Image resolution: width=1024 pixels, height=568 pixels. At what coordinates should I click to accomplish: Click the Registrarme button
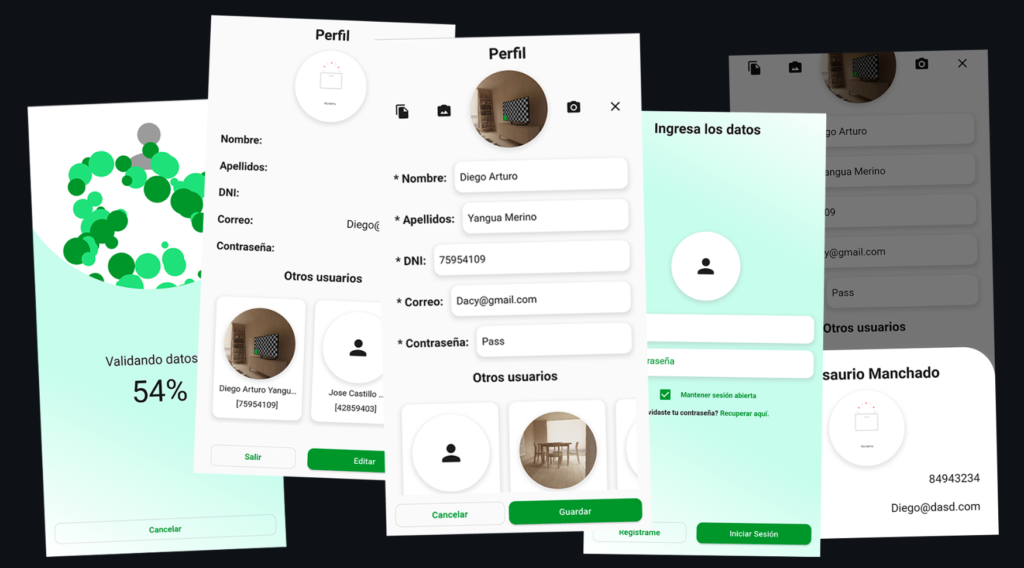[639, 533]
